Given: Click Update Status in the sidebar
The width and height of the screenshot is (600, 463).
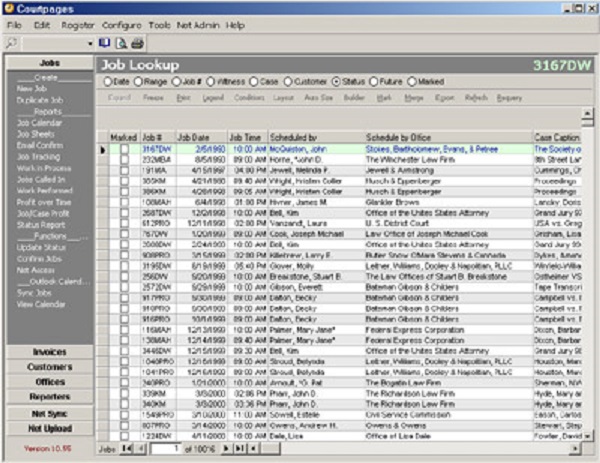Looking at the screenshot, I should click(41, 248).
